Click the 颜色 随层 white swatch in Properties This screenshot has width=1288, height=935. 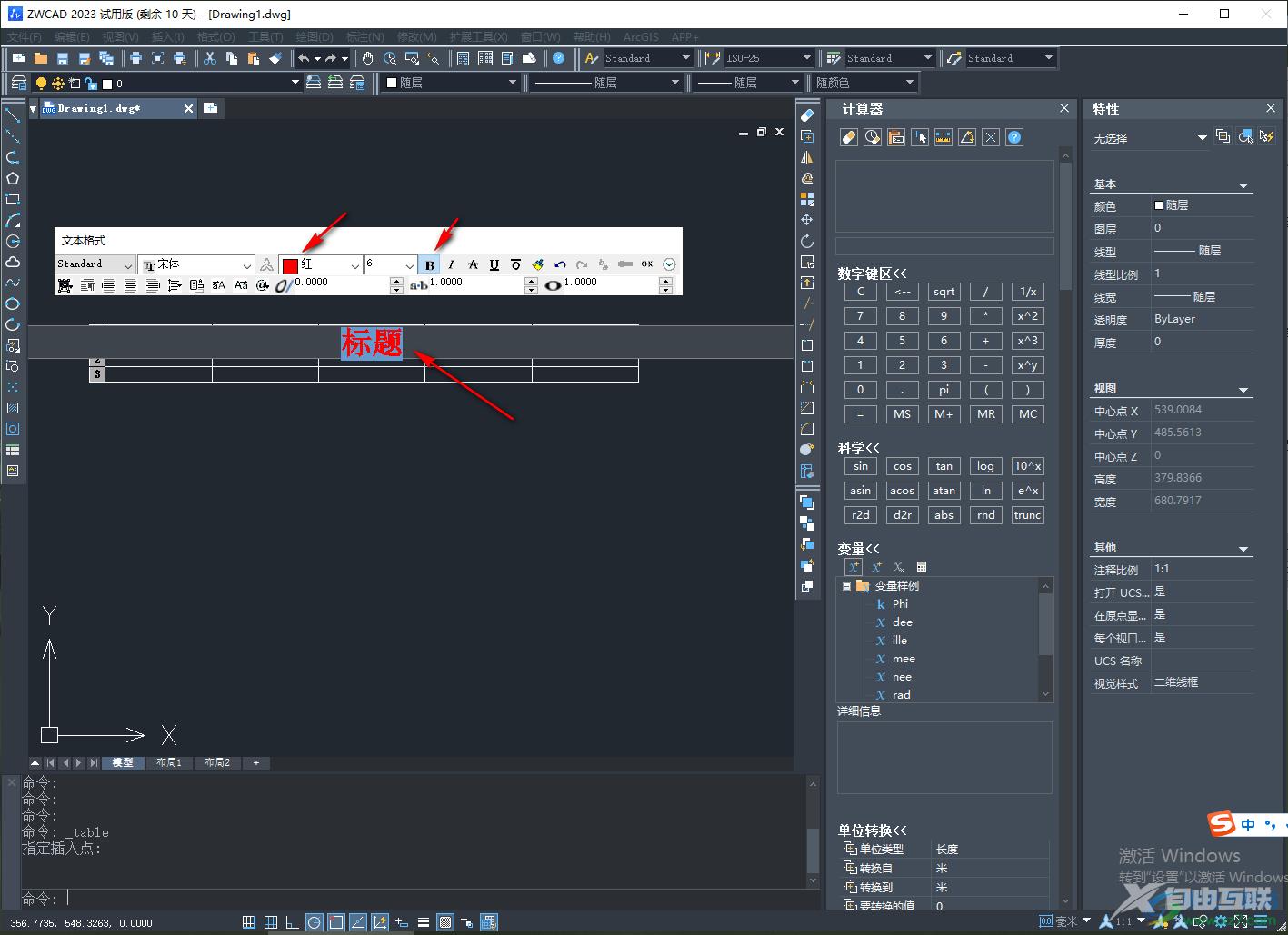[1159, 205]
